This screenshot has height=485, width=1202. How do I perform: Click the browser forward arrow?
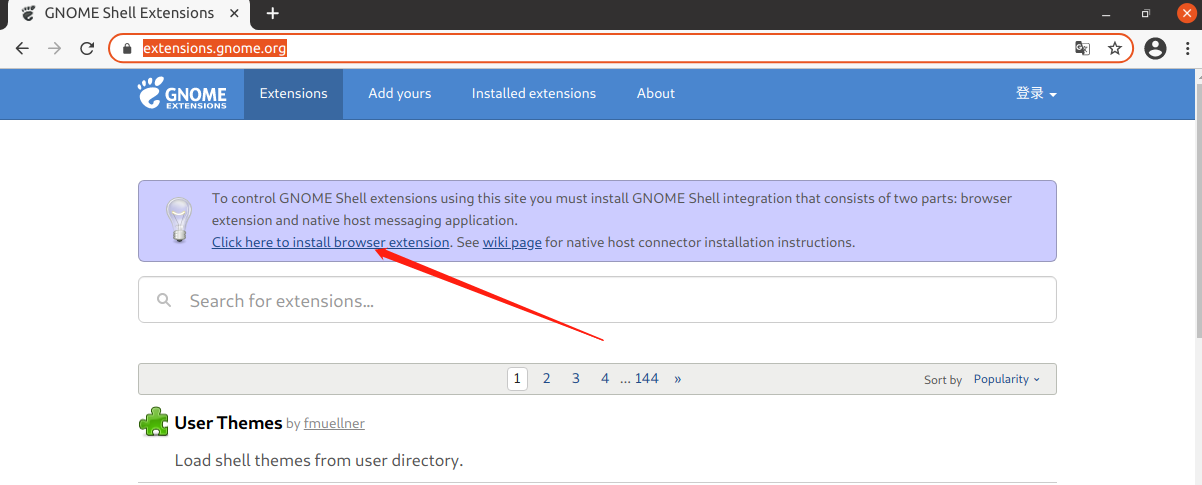click(54, 48)
